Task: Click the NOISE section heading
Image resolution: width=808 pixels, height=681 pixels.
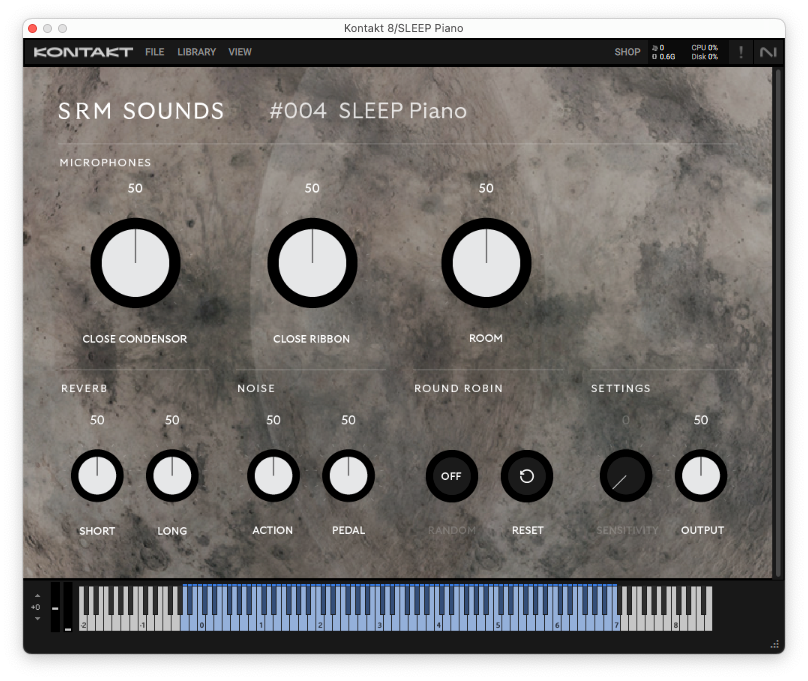Action: (256, 388)
